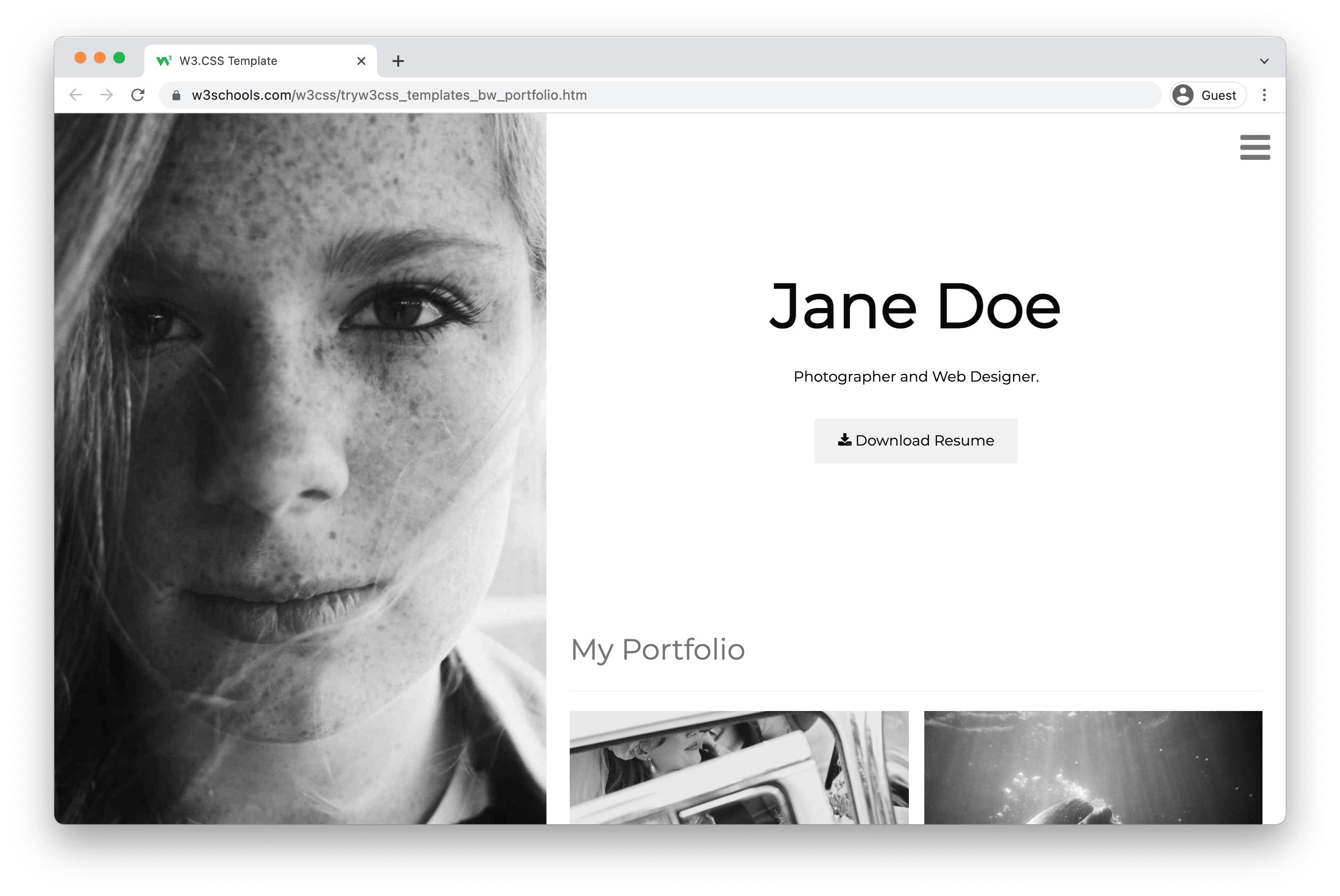The image size is (1340, 896).
Task: Click the browser forward navigation arrow
Action: click(x=107, y=95)
